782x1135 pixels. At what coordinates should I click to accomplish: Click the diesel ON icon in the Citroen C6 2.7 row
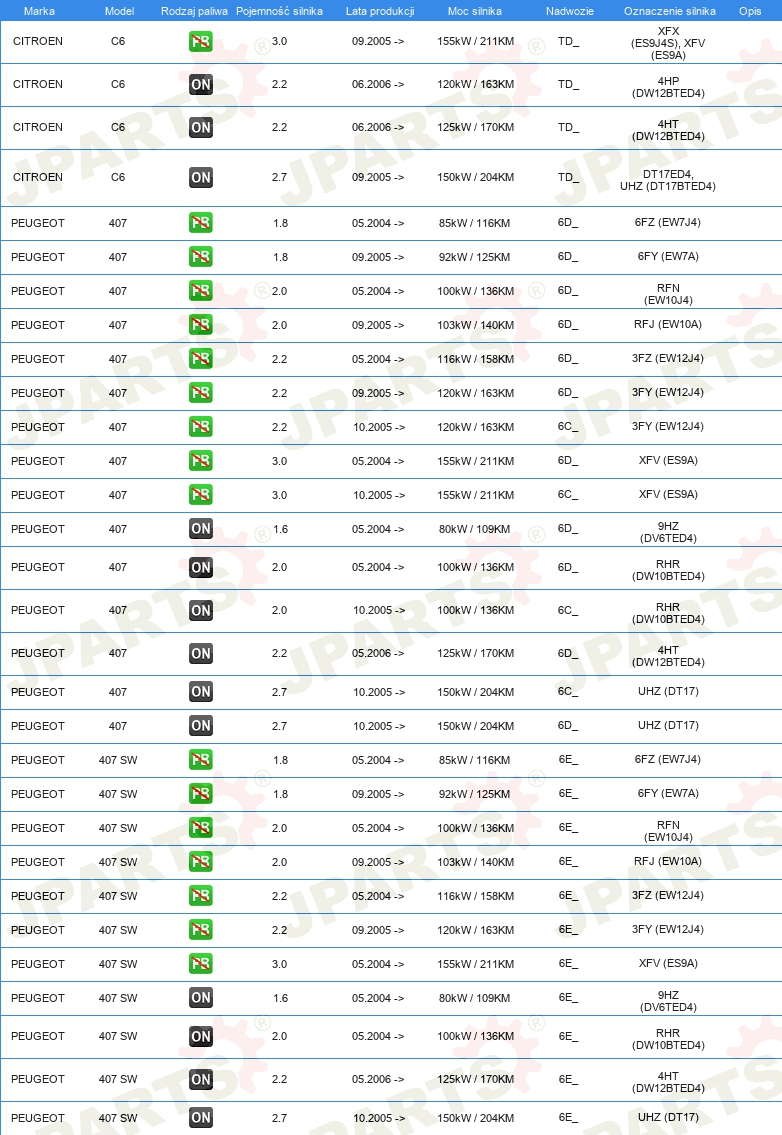click(201, 177)
